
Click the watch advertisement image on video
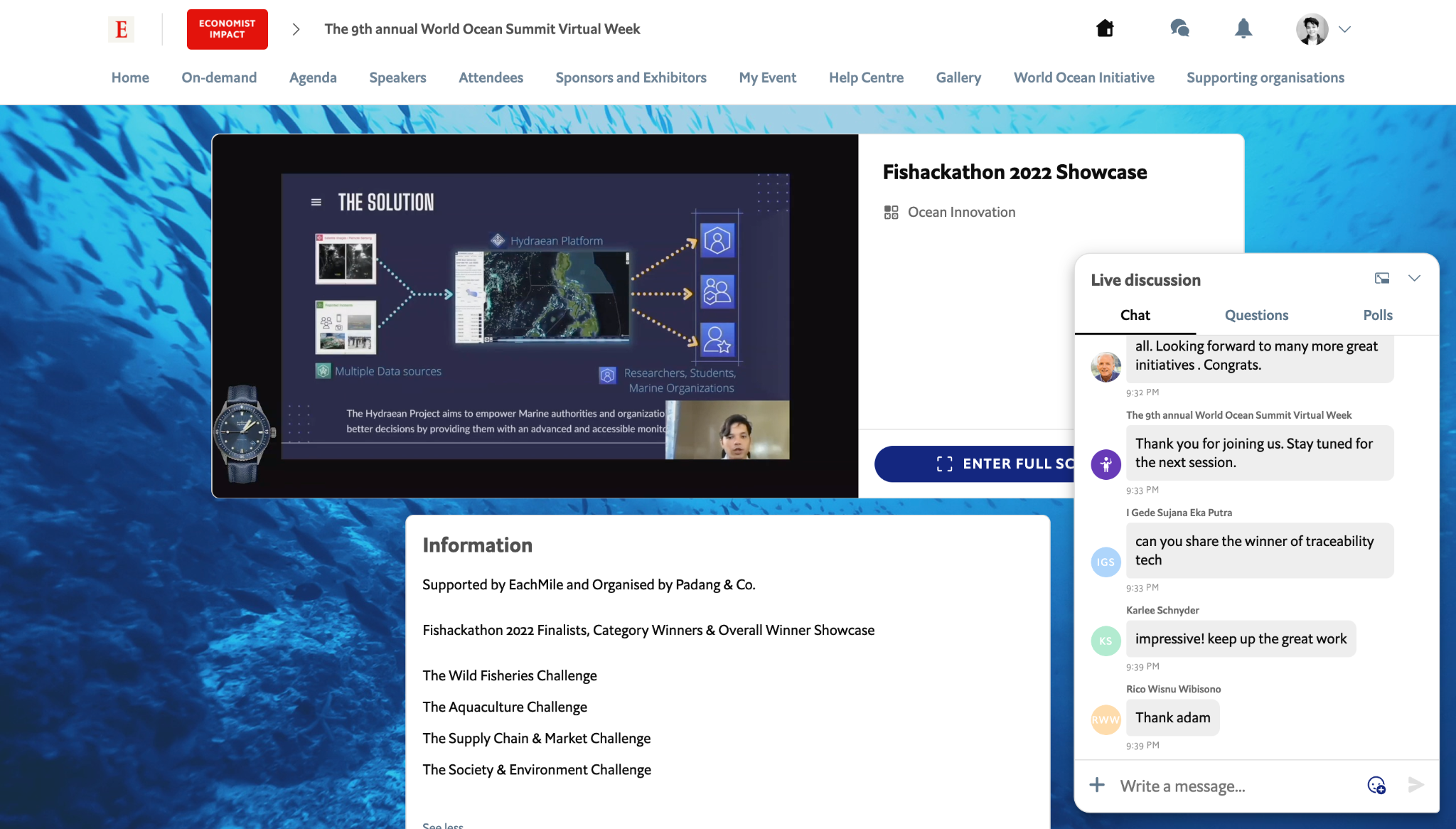click(x=244, y=433)
